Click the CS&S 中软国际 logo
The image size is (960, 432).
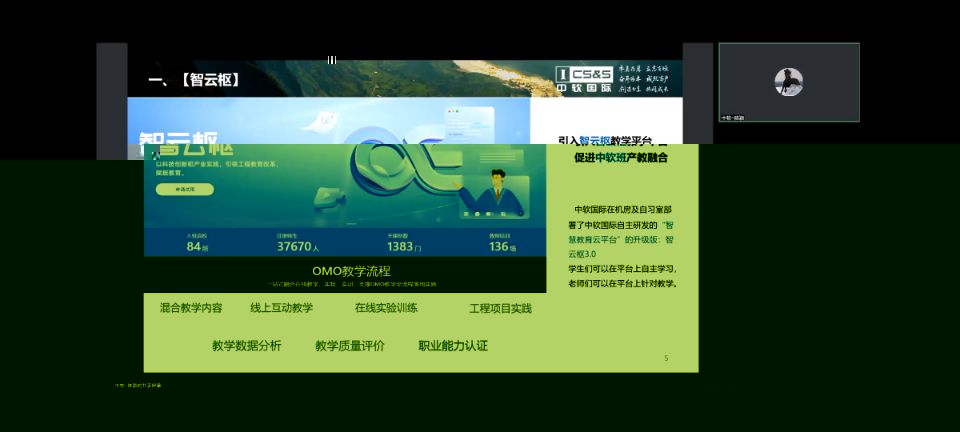point(584,80)
